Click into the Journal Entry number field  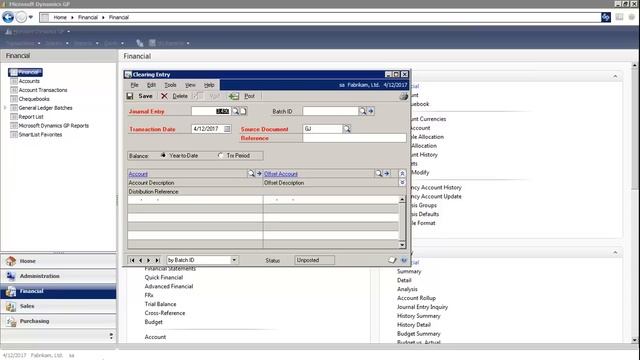(x=211, y=111)
